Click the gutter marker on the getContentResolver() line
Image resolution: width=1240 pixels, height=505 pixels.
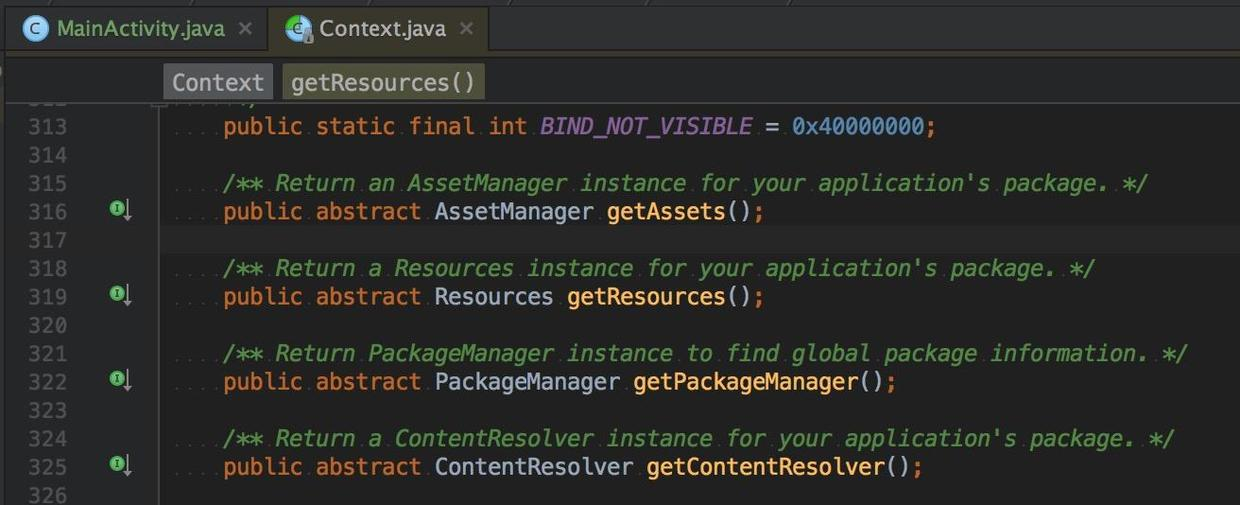pos(119,465)
